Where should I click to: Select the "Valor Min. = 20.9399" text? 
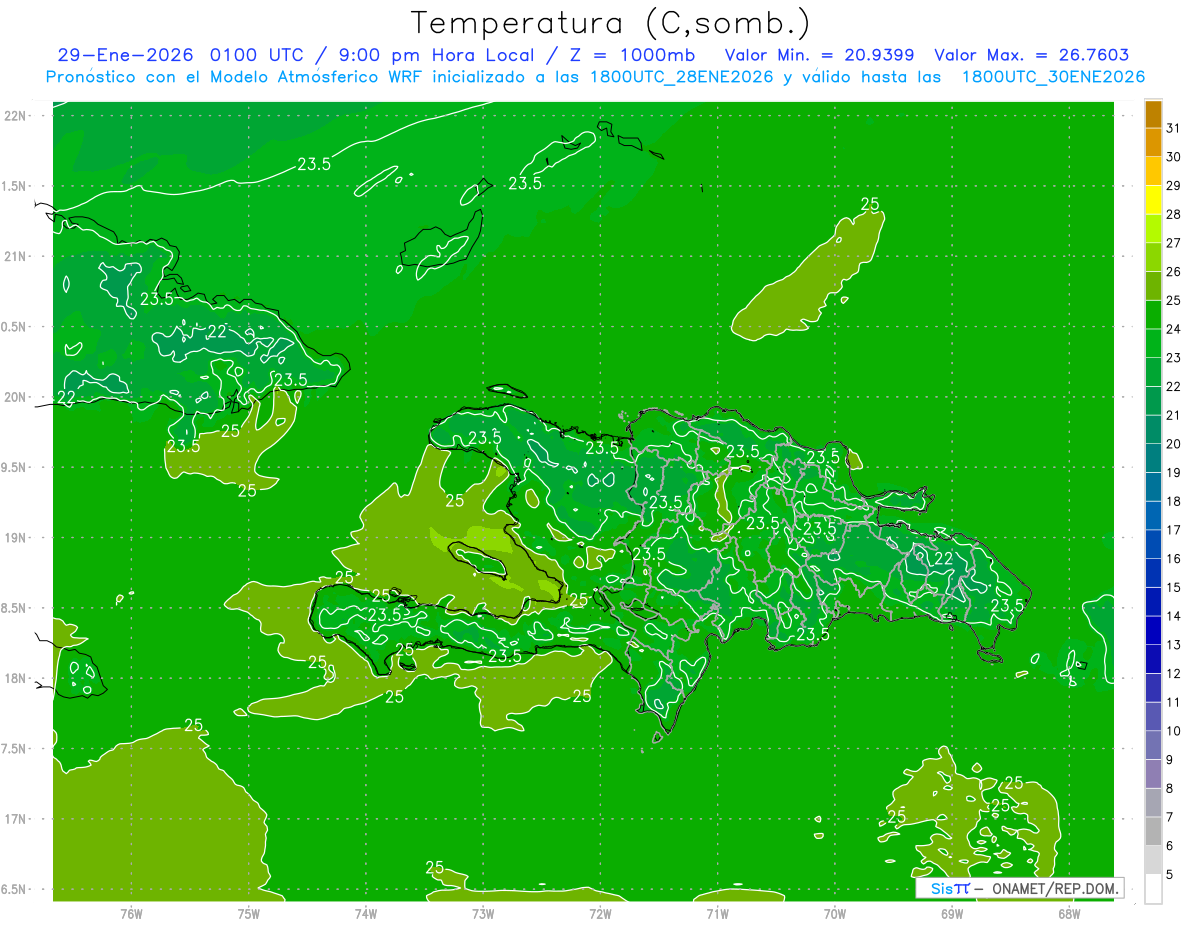(820, 56)
